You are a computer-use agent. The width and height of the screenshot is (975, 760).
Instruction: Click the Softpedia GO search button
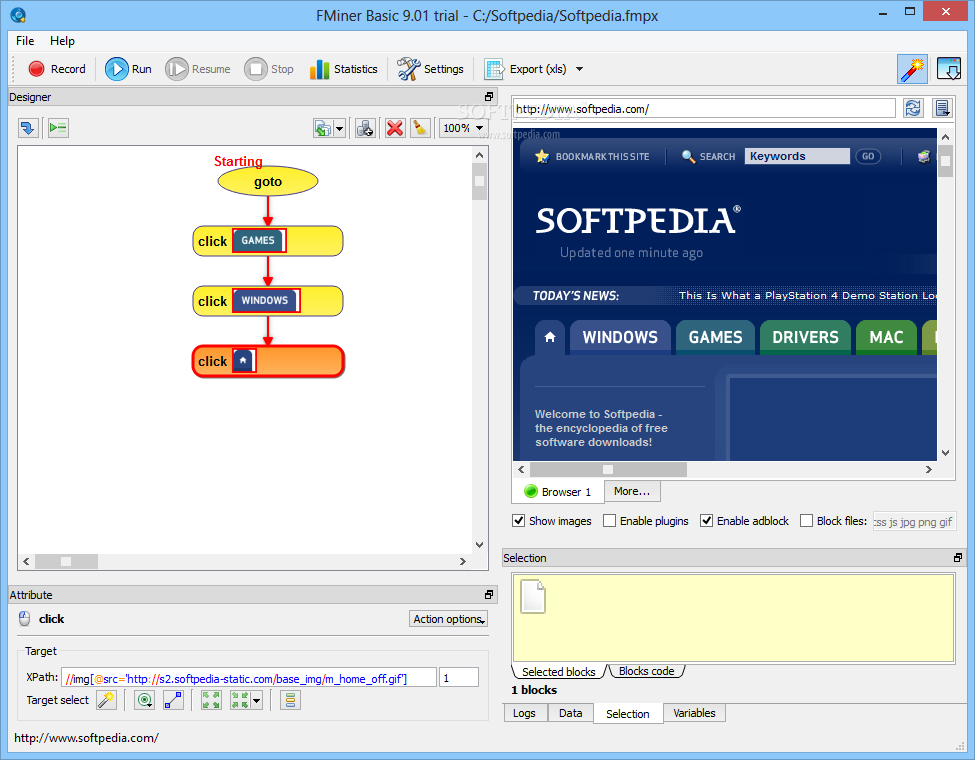pyautogui.click(x=868, y=156)
